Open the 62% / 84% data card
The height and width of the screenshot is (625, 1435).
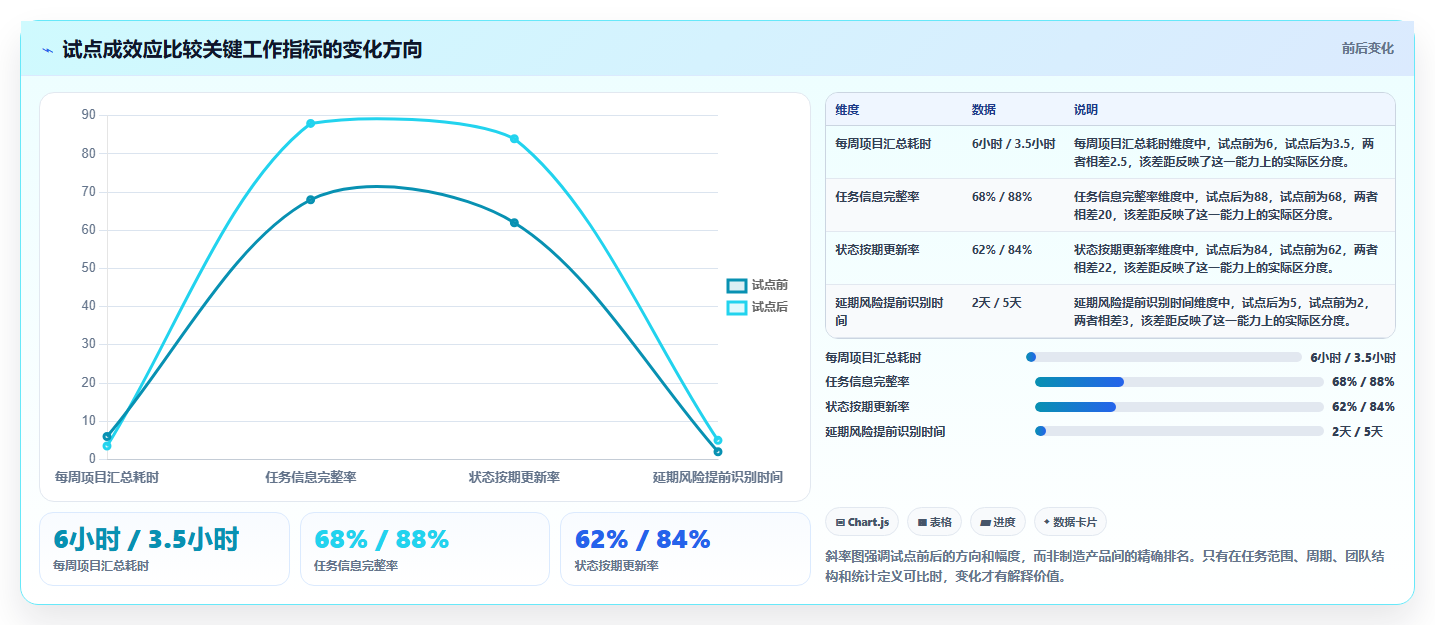pyautogui.click(x=685, y=549)
